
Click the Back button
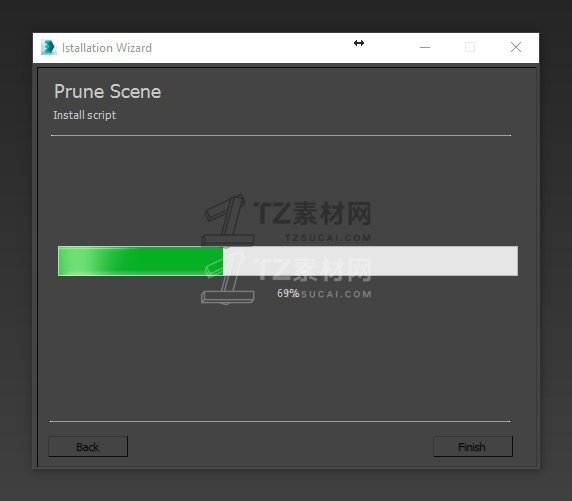point(88,446)
